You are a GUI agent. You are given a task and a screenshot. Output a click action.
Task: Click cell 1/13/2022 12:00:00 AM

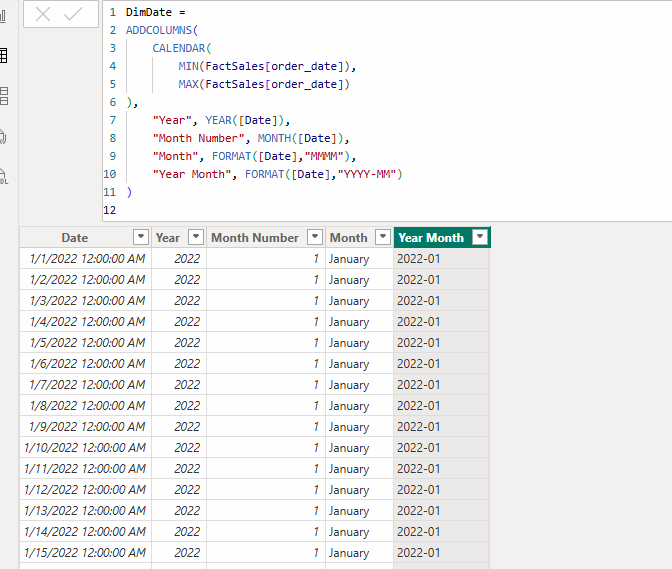pyautogui.click(x=85, y=511)
